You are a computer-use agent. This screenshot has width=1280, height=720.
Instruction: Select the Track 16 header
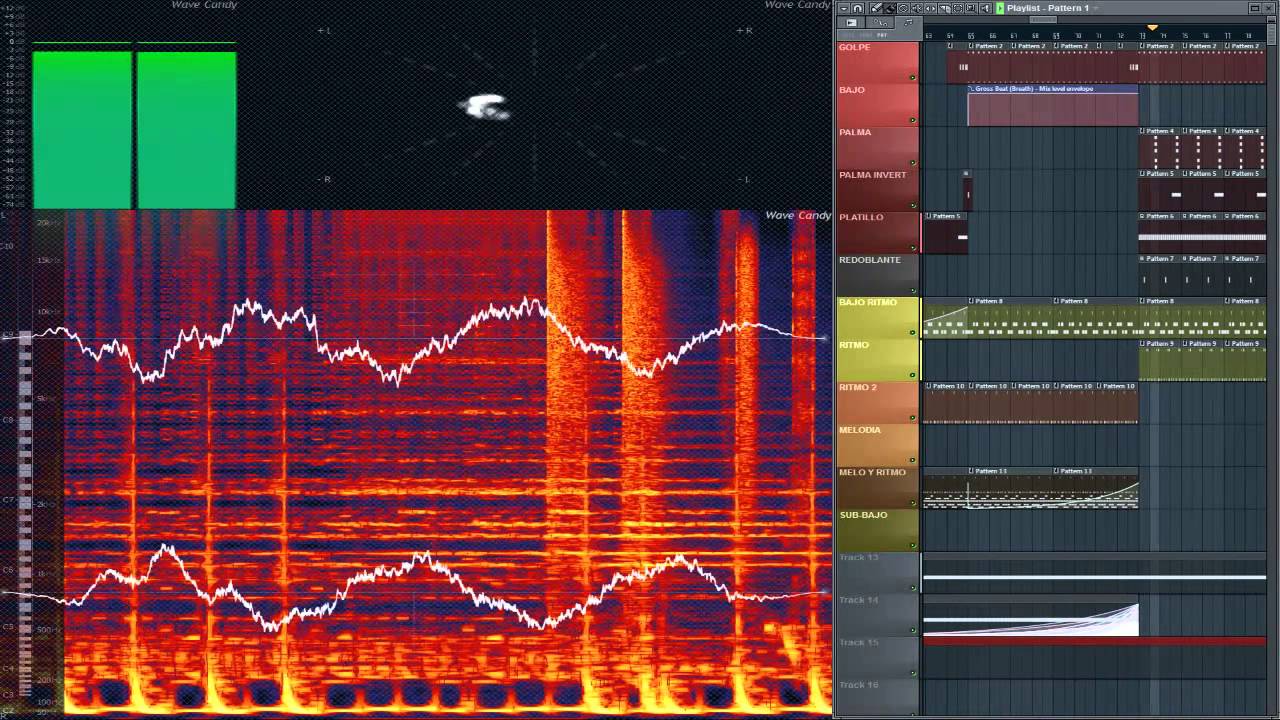pos(877,700)
